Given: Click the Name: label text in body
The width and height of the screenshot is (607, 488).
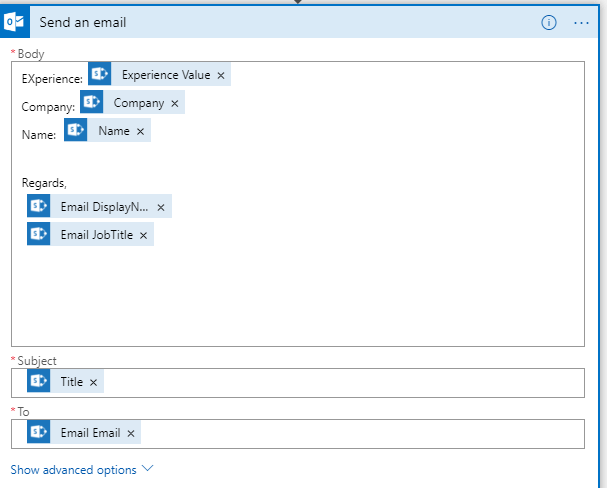Looking at the screenshot, I should coord(39,135).
